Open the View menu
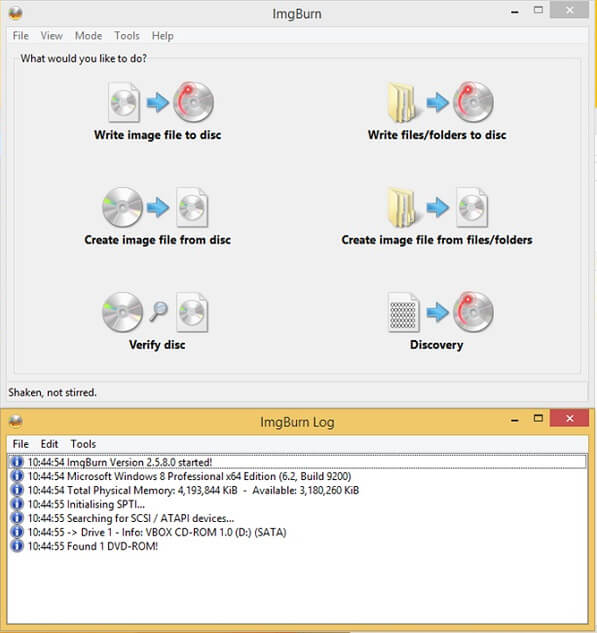The height and width of the screenshot is (633, 597). [x=51, y=36]
